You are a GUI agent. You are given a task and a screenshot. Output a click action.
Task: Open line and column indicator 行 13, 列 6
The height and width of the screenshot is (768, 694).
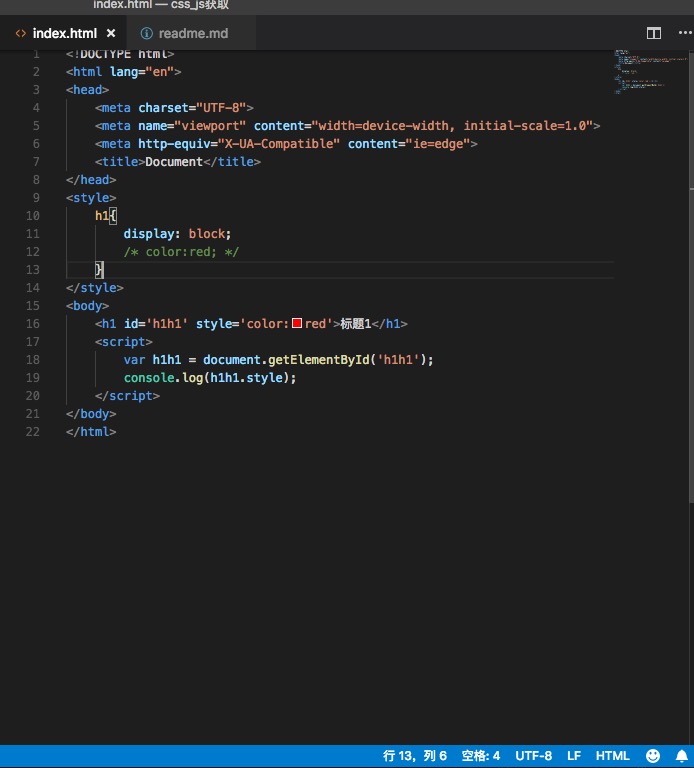click(x=415, y=756)
